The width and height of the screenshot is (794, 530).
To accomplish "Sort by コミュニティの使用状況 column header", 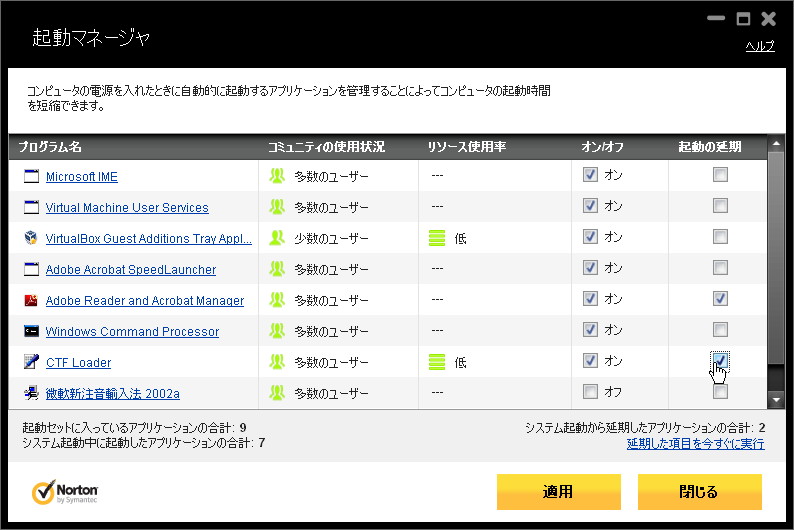I will coord(327,147).
